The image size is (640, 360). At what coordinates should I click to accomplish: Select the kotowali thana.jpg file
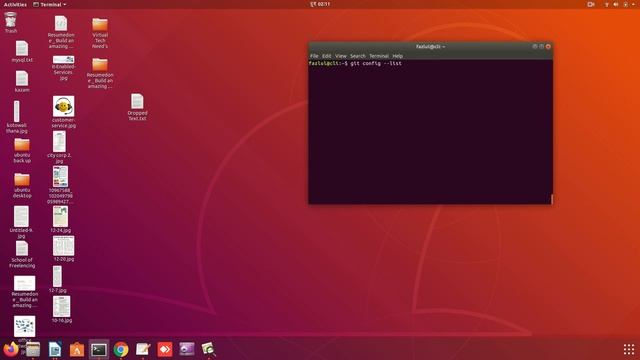[x=17, y=117]
